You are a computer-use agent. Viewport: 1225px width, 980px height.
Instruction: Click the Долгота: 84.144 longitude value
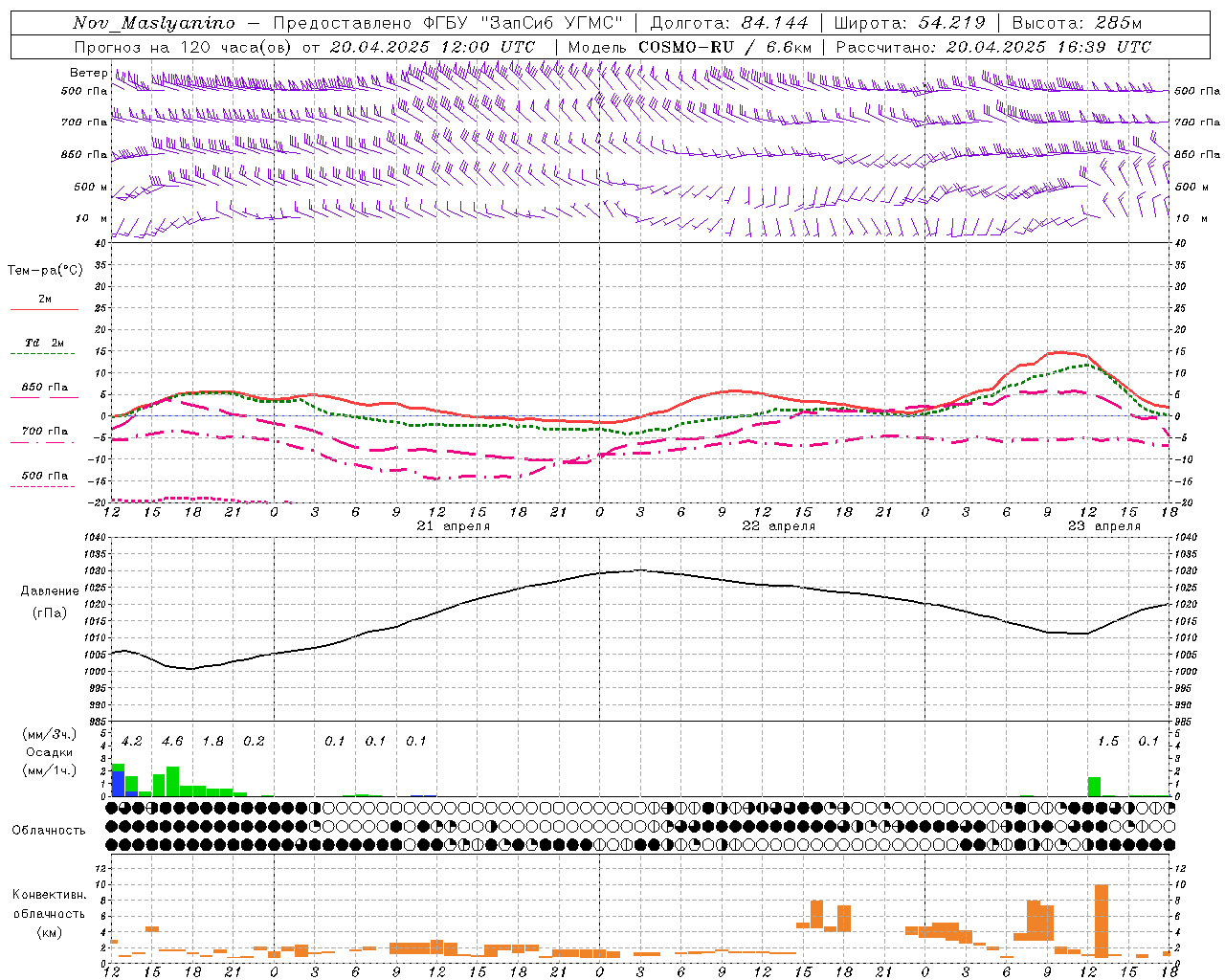[729, 23]
